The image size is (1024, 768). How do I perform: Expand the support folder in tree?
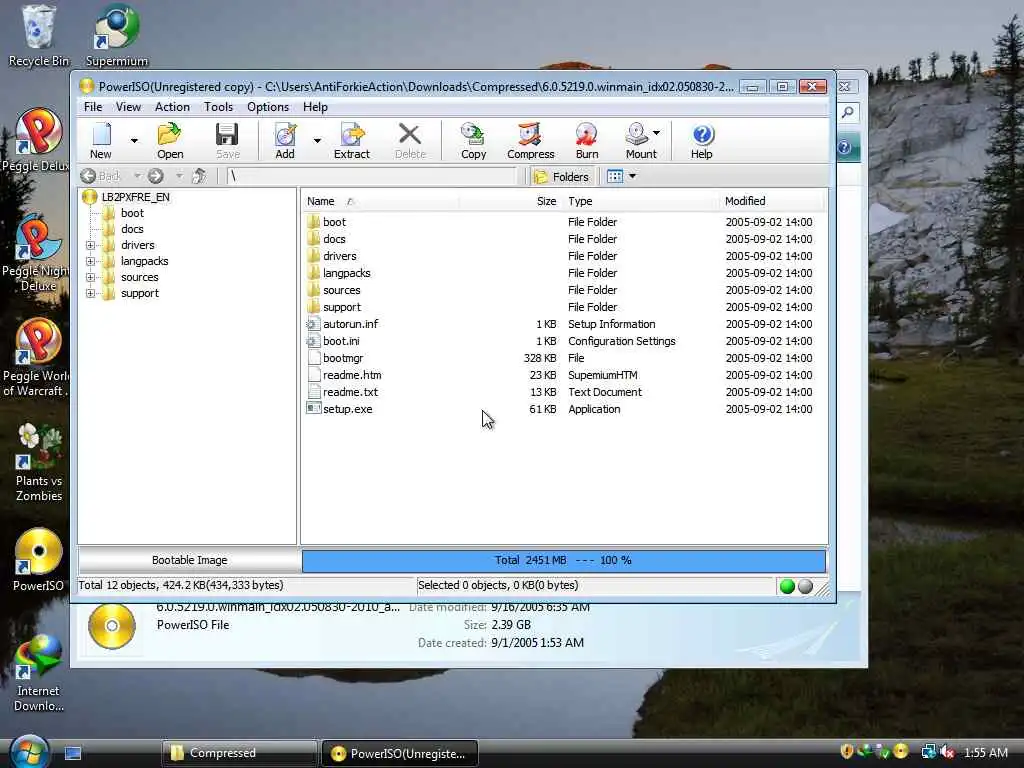click(x=91, y=293)
